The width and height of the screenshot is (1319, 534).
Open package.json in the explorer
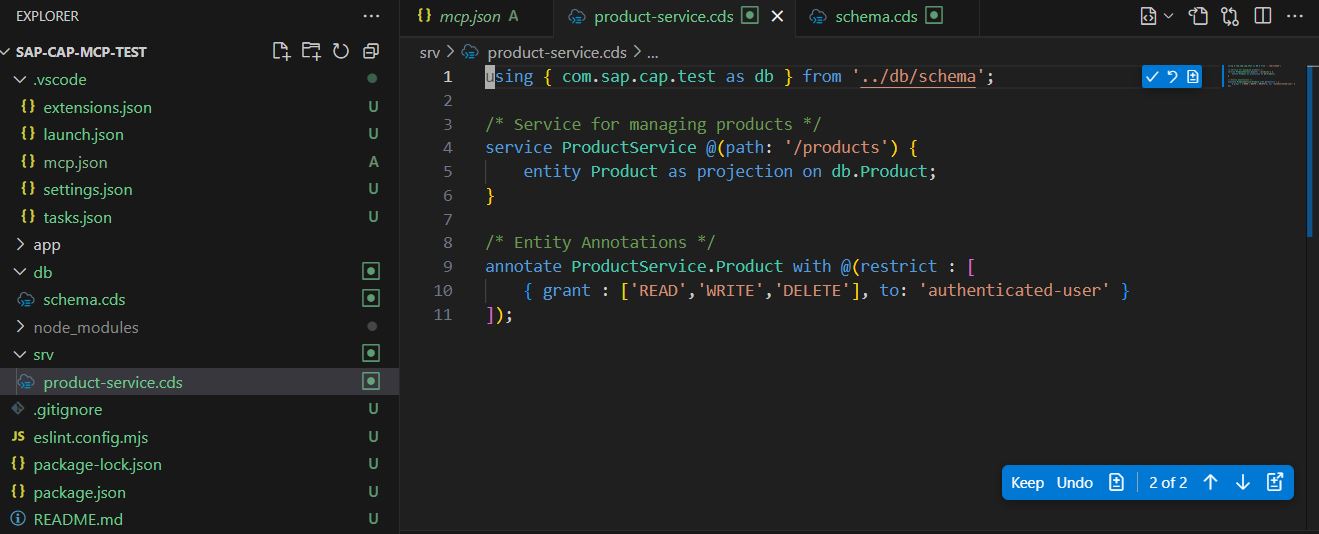pos(79,492)
